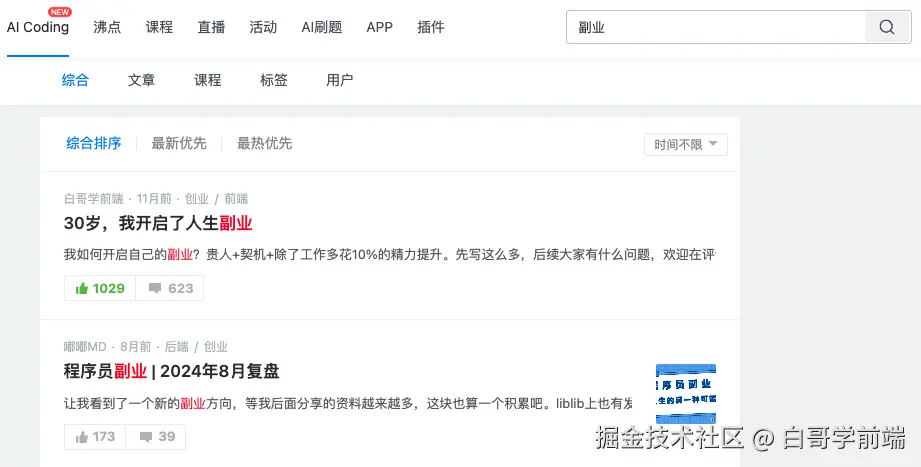This screenshot has height=467, width=921.
Task: Sort results by 综合排序
Action: [x=93, y=143]
